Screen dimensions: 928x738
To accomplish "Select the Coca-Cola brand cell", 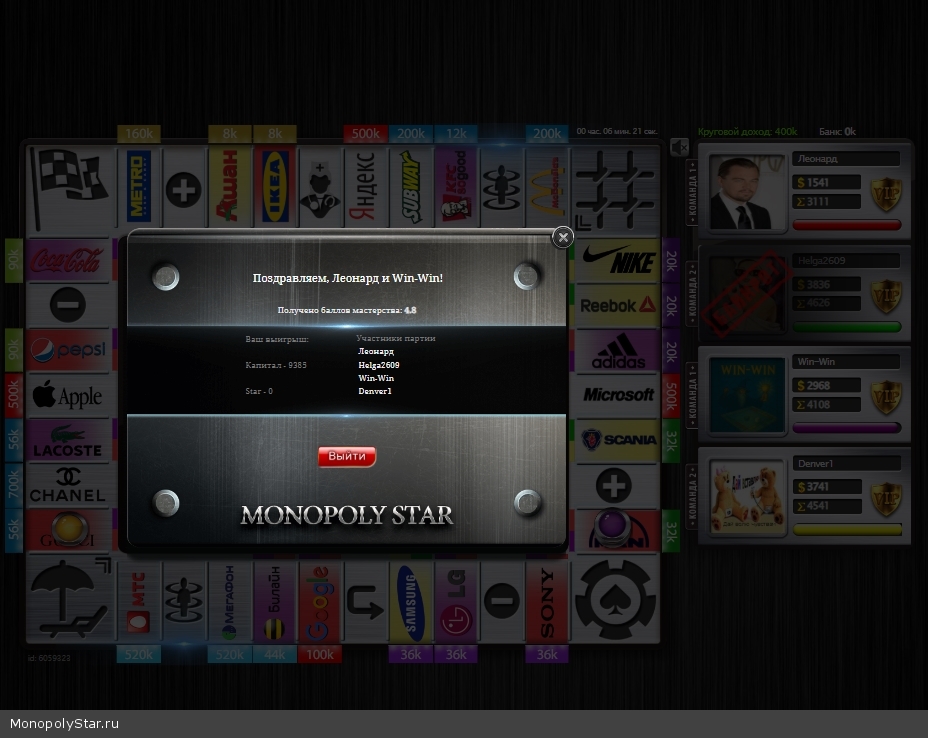I will [x=68, y=260].
